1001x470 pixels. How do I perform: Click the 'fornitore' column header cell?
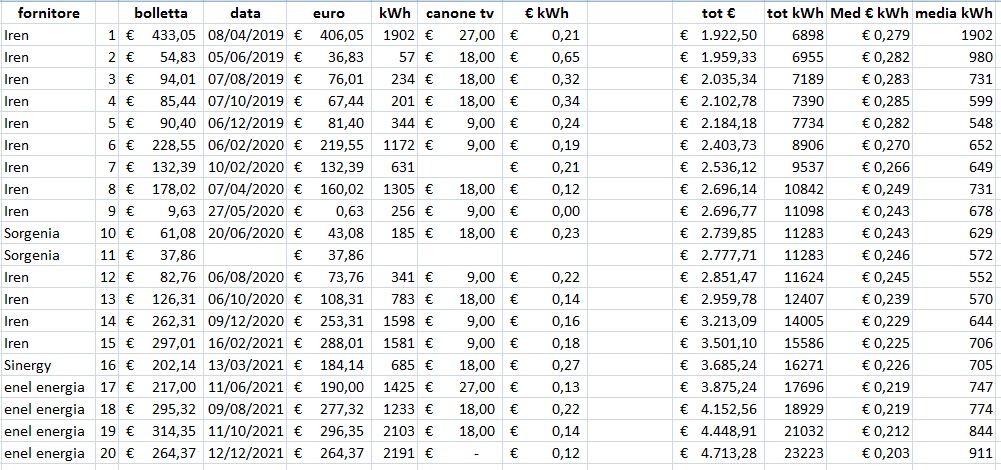48,13
